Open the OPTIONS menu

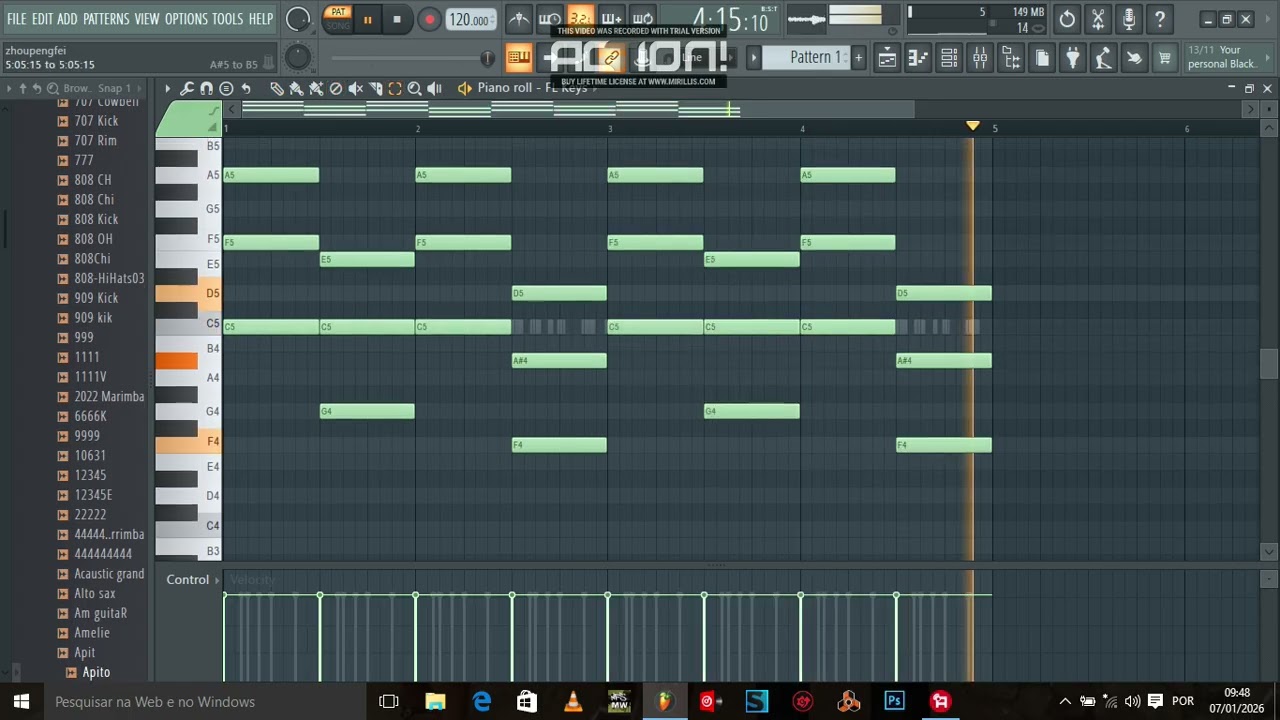coord(186,19)
